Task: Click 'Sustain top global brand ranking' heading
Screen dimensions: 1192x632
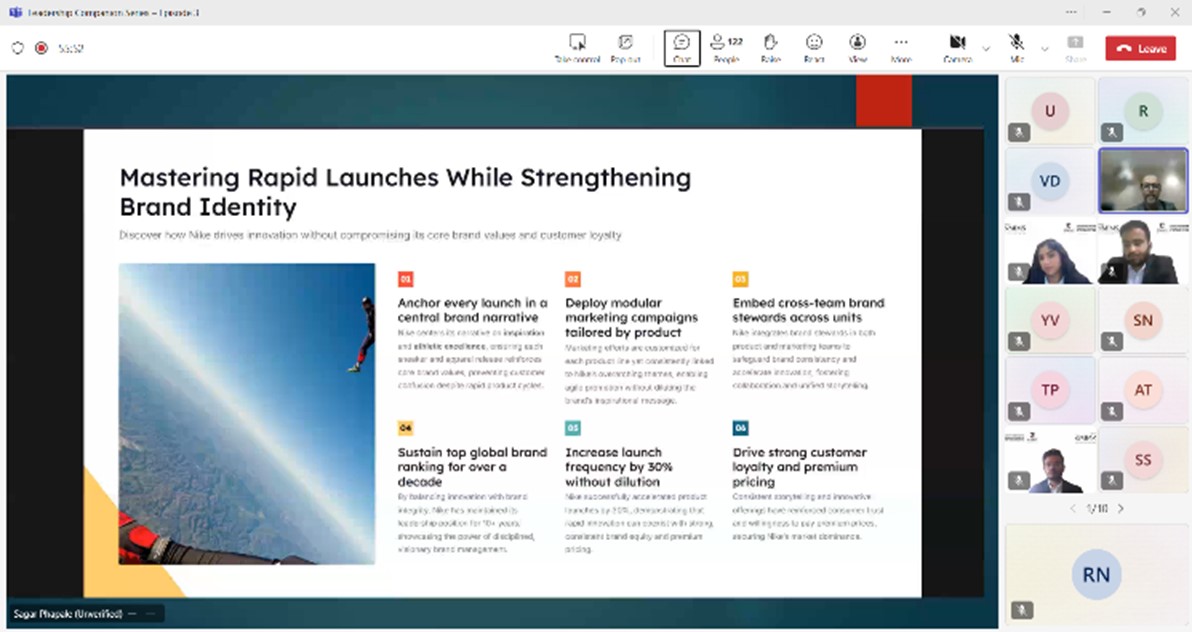Action: tap(472, 466)
